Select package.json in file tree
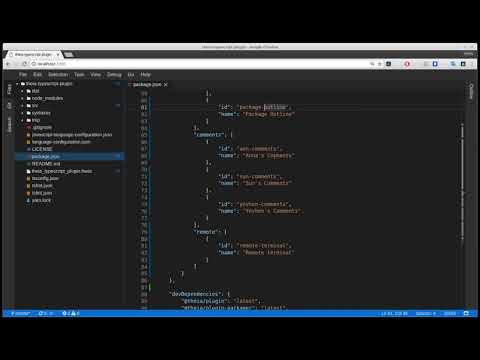Image resolution: width=480 pixels, height=360 pixels. [x=69, y=156]
